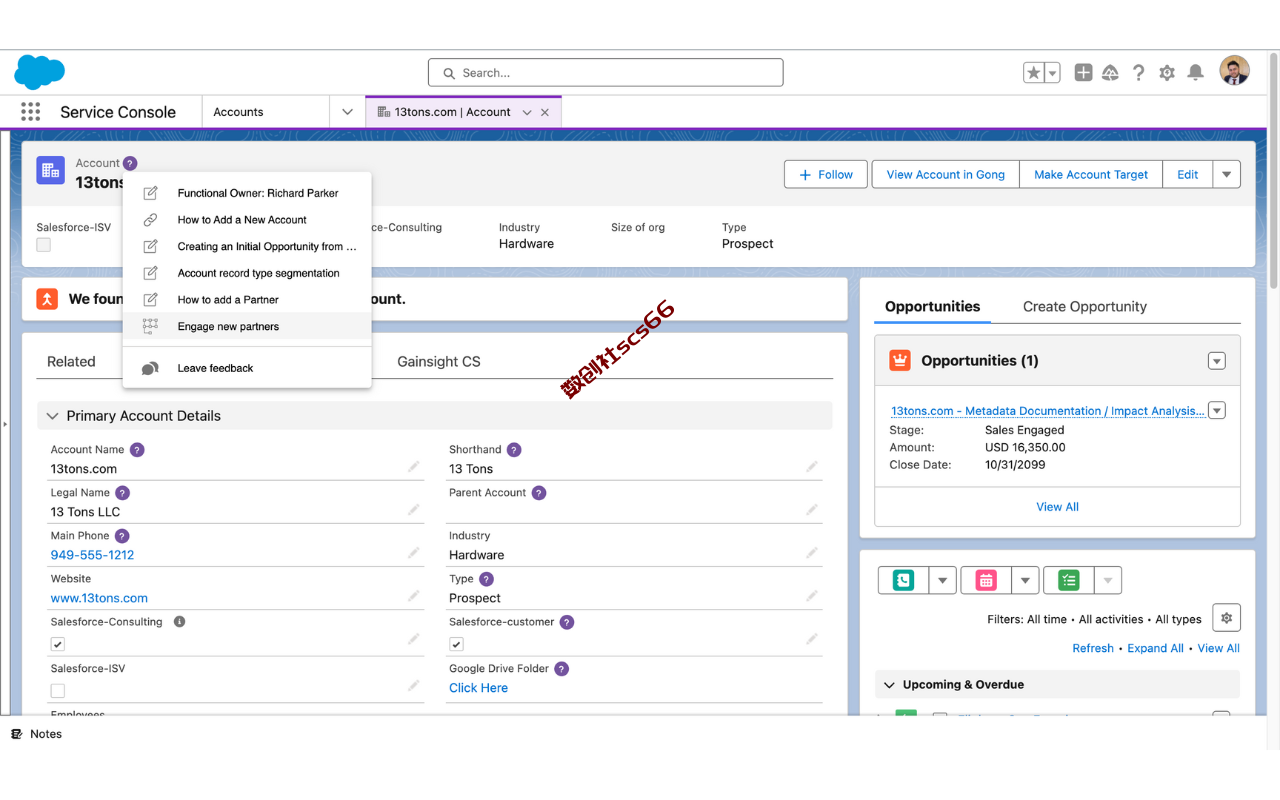The image size is (1280, 800).
Task: Open the 13tons.com tab dropdown chevron
Action: [527, 113]
